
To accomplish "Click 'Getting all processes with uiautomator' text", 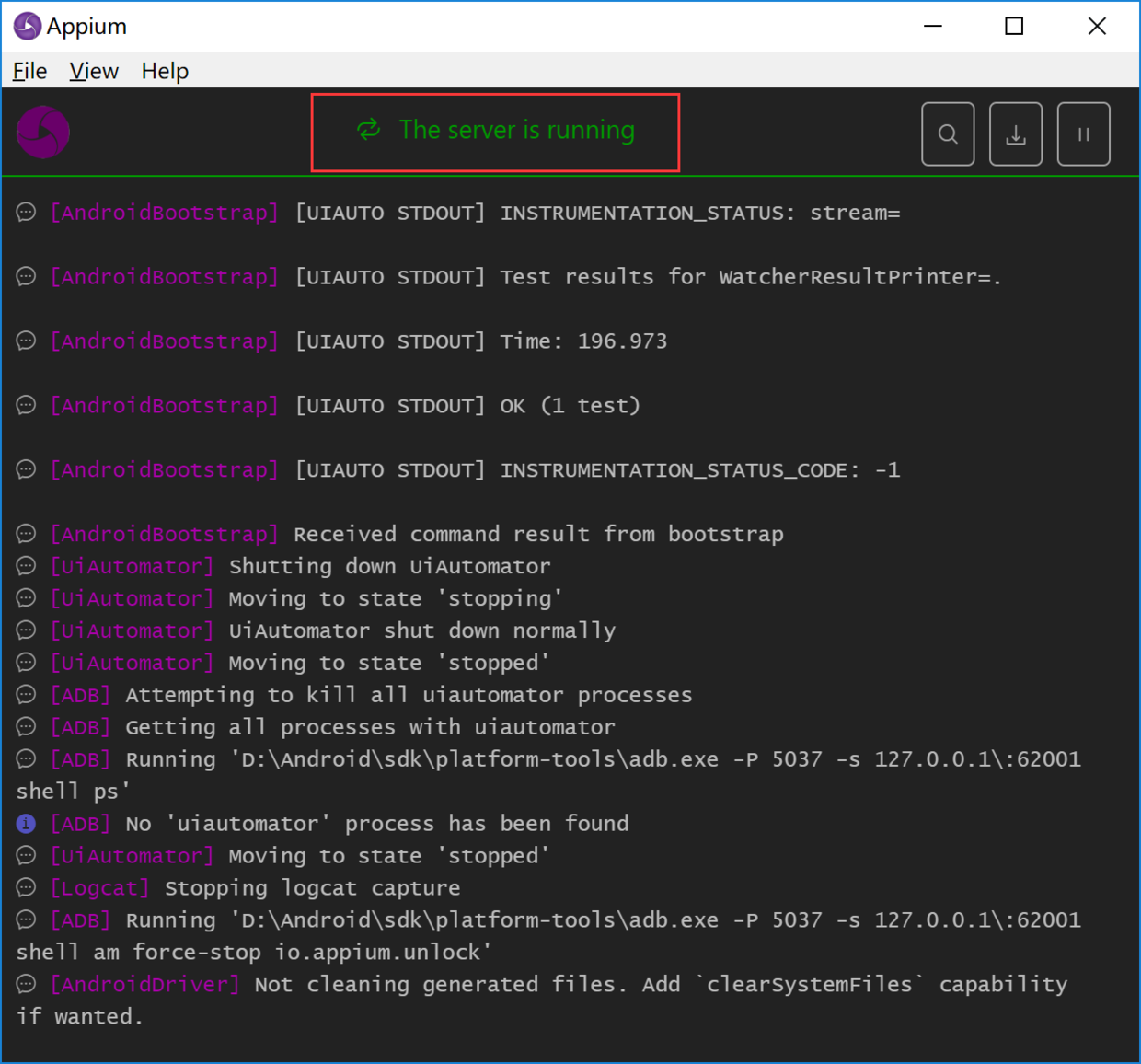I will point(371,728).
